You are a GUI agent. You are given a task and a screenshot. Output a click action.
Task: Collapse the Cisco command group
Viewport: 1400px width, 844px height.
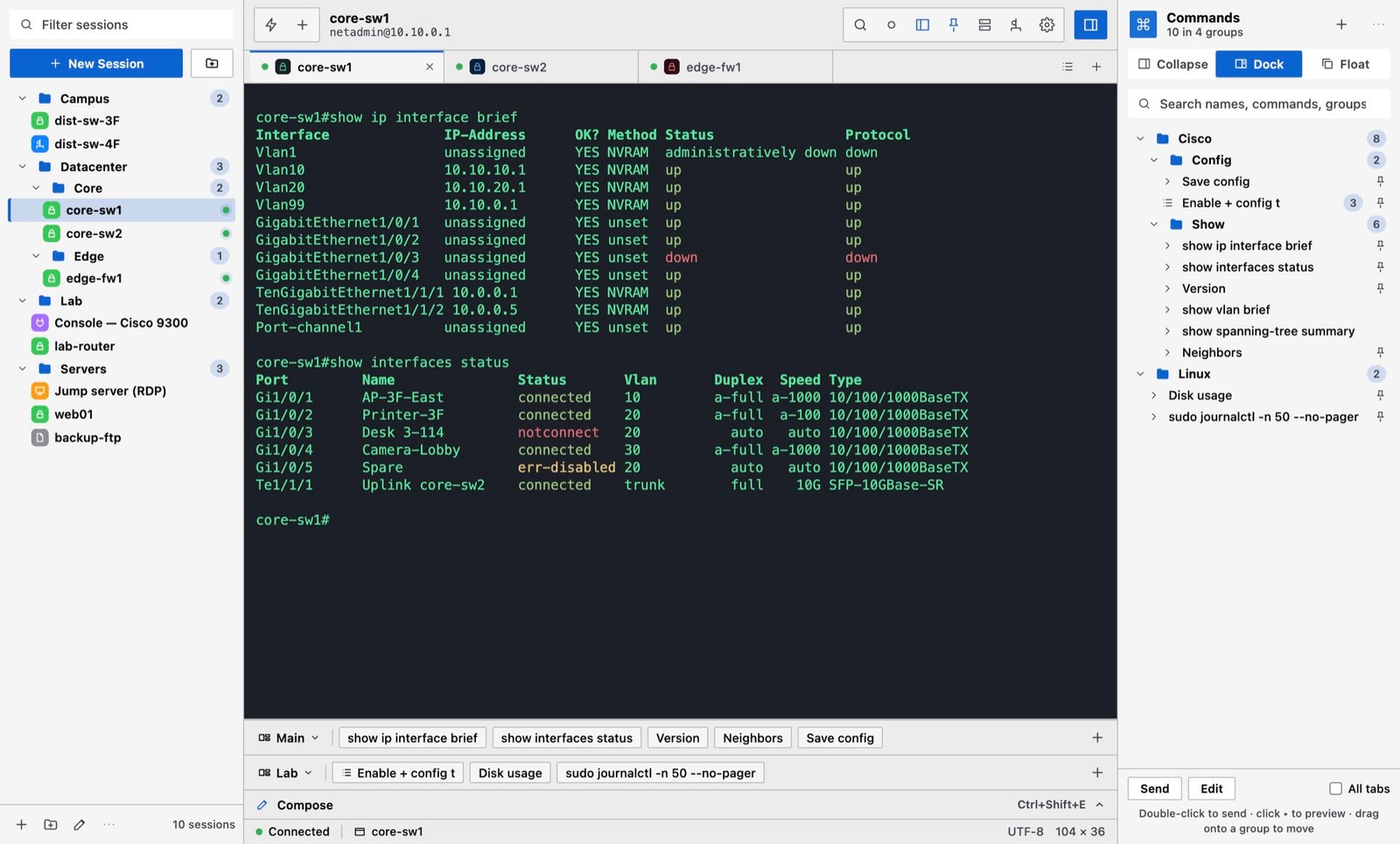[x=1140, y=138]
